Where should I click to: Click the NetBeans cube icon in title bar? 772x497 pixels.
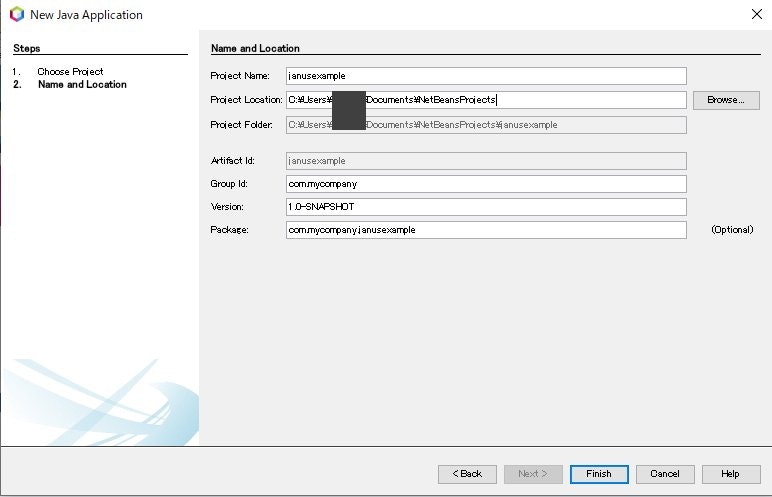coord(17,14)
